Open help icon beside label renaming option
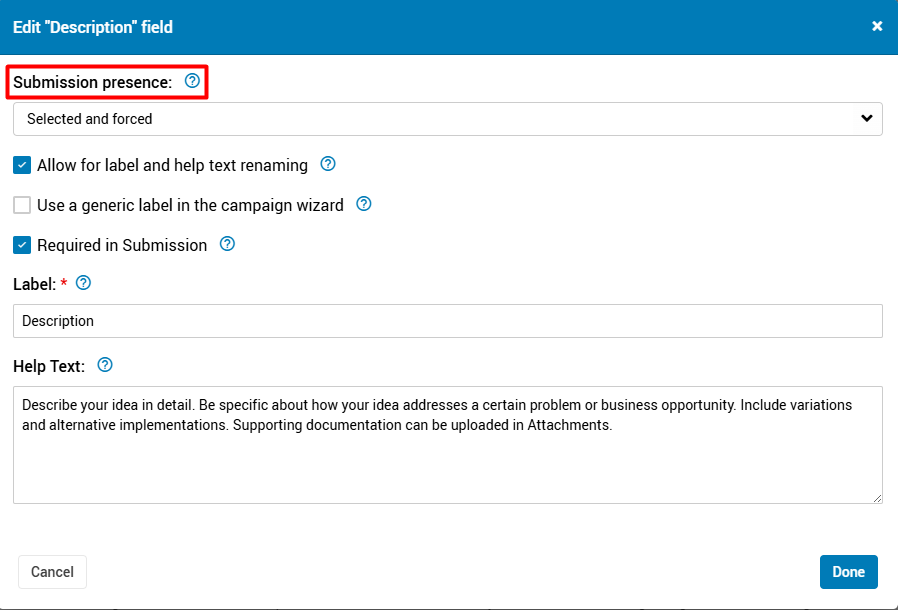Image resolution: width=898 pixels, height=610 pixels. pyautogui.click(x=328, y=164)
